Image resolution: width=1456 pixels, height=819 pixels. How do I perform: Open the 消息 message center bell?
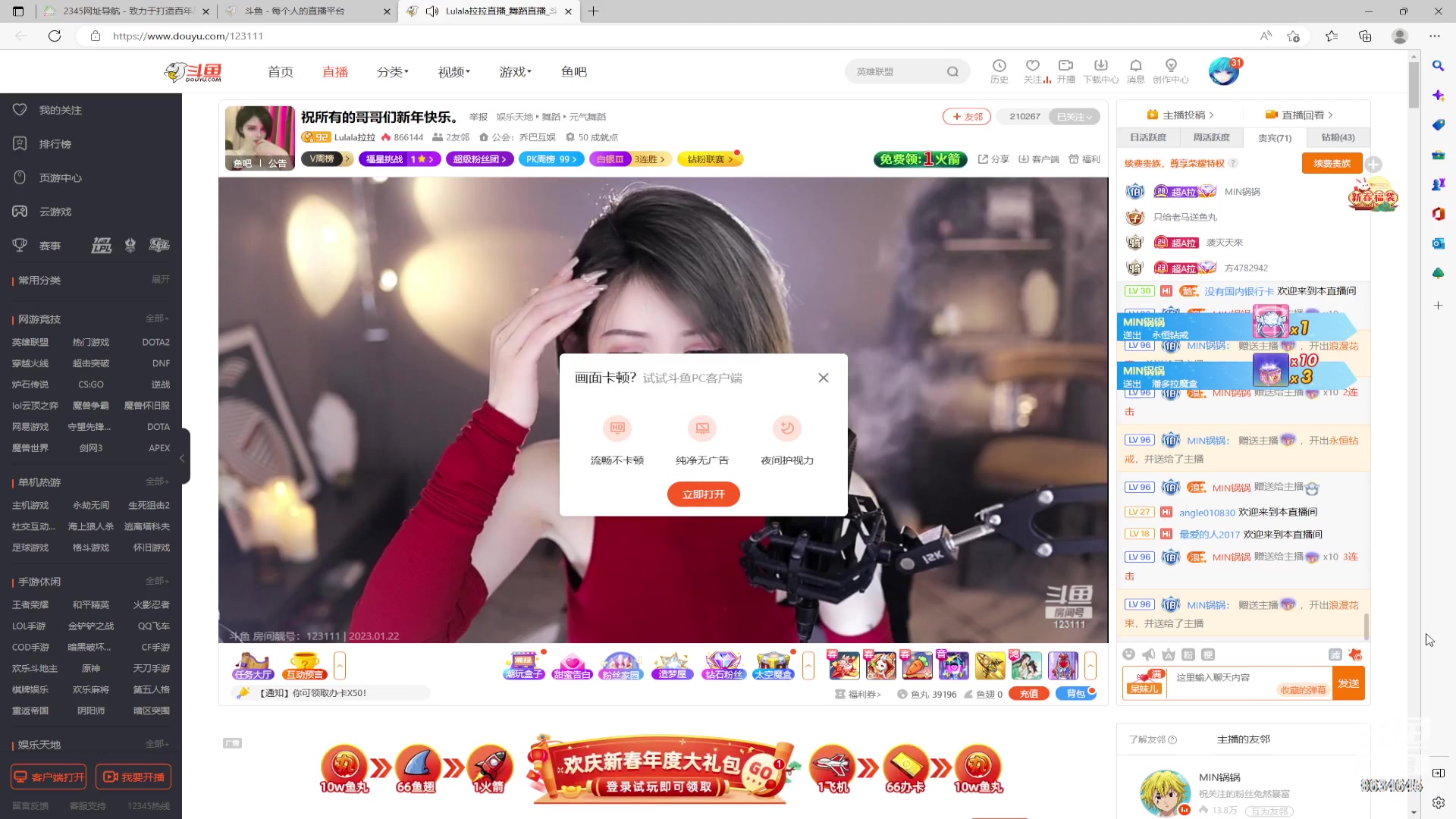click(1136, 70)
